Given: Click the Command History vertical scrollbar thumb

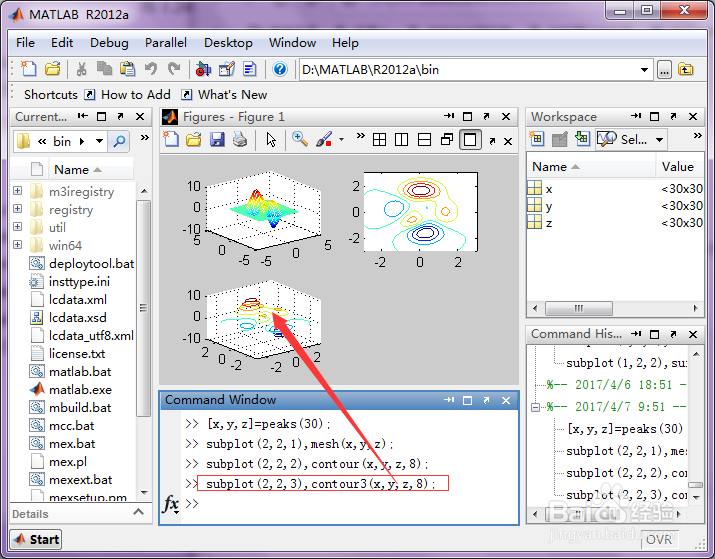Looking at the screenshot, I should pos(695,485).
